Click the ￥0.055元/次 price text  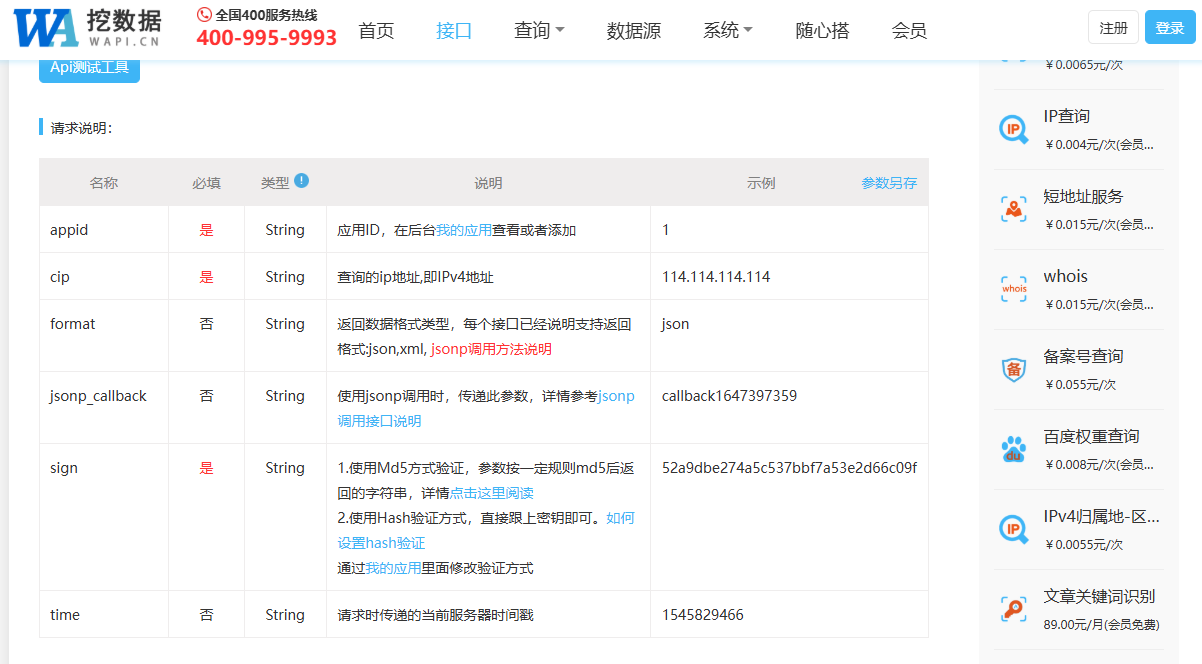pos(1080,384)
